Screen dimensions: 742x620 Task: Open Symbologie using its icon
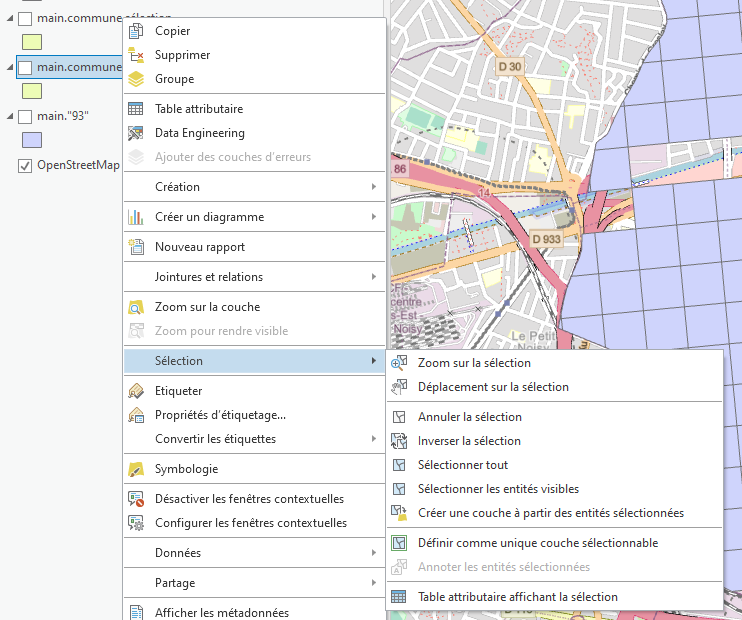click(x=136, y=469)
